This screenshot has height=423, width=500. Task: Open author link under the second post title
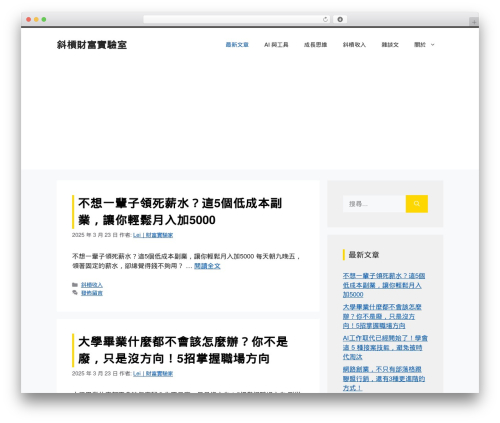pos(153,374)
